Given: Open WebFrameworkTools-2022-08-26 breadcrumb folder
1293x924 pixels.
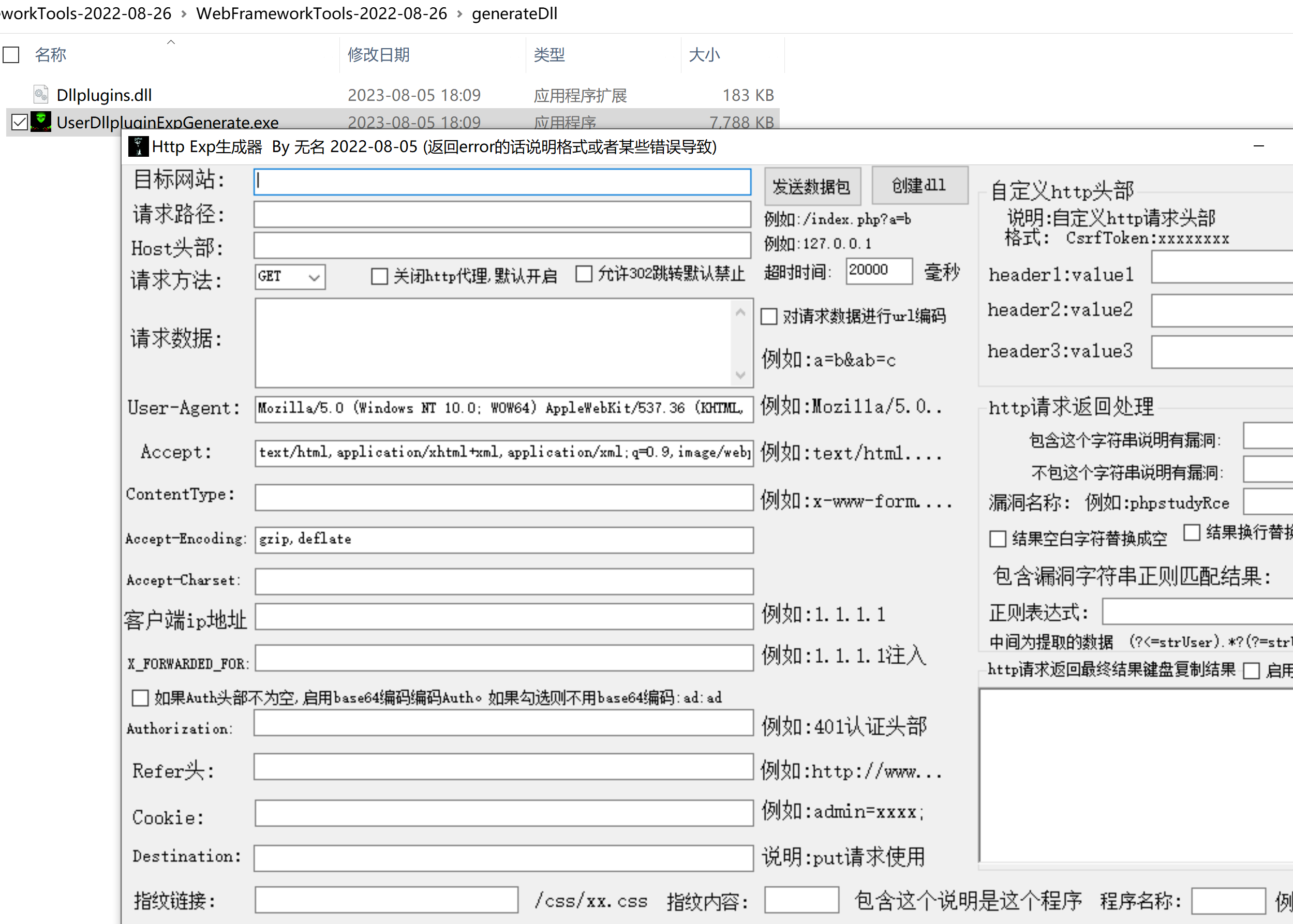Looking at the screenshot, I should click(x=321, y=13).
